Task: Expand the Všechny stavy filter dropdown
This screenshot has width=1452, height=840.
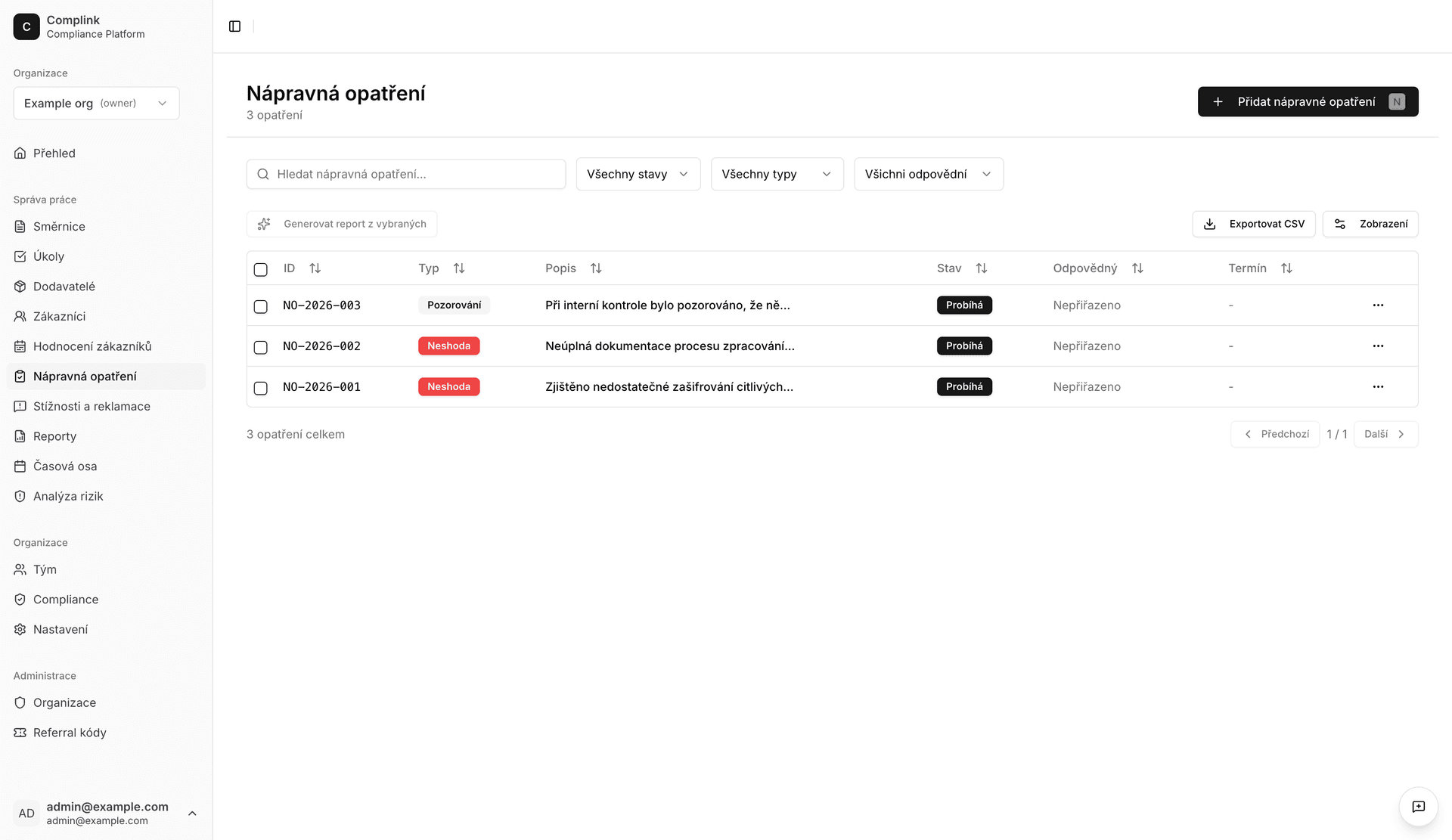Action: [638, 174]
